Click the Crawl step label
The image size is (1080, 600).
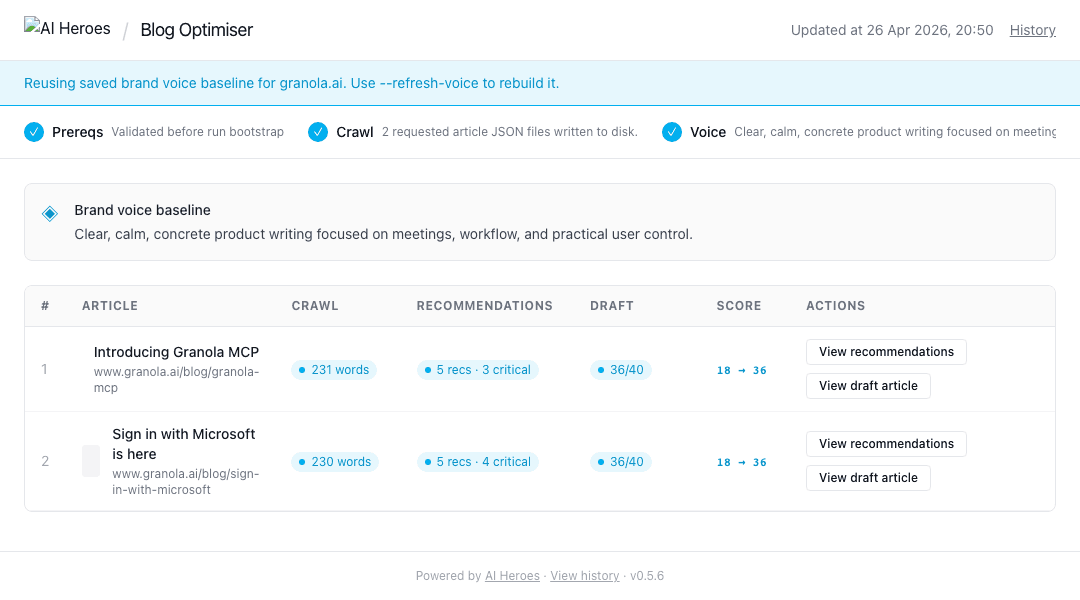(x=355, y=132)
